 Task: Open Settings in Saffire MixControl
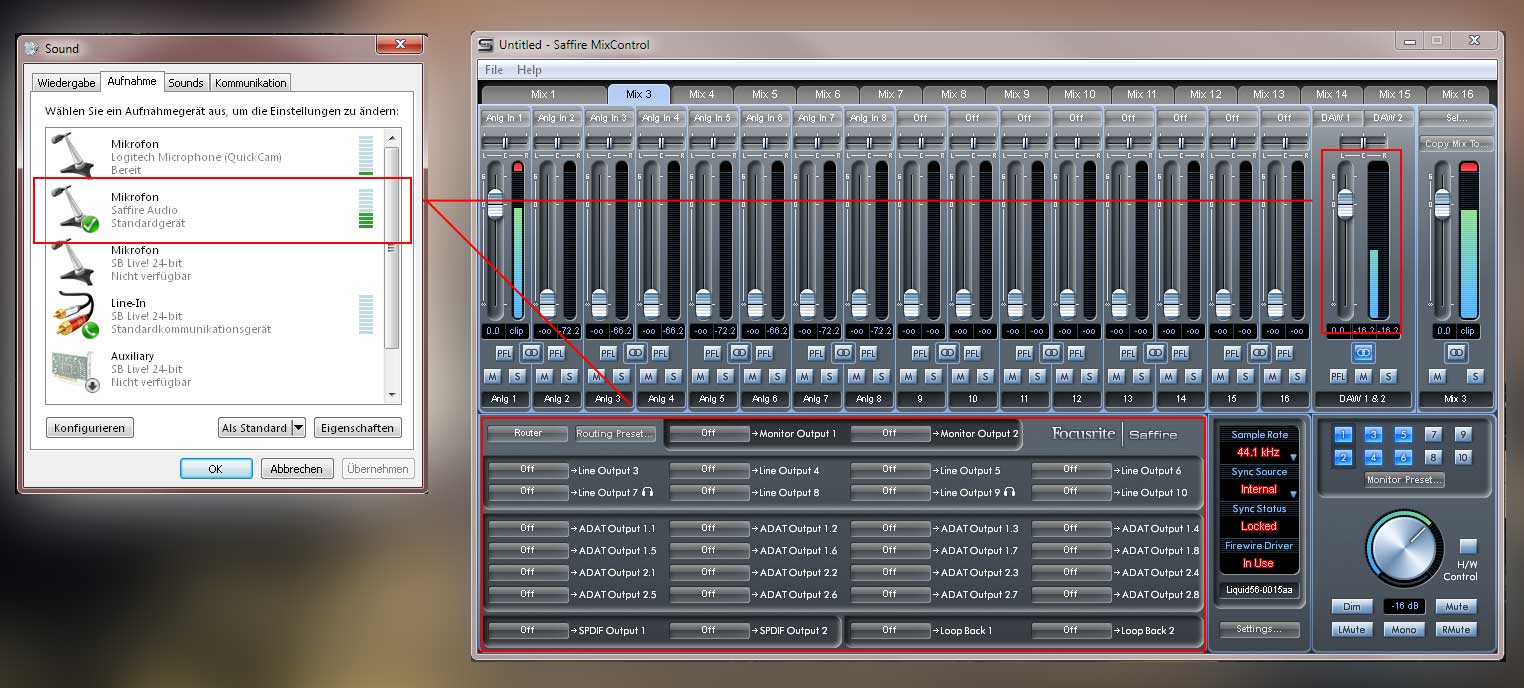[1259, 629]
